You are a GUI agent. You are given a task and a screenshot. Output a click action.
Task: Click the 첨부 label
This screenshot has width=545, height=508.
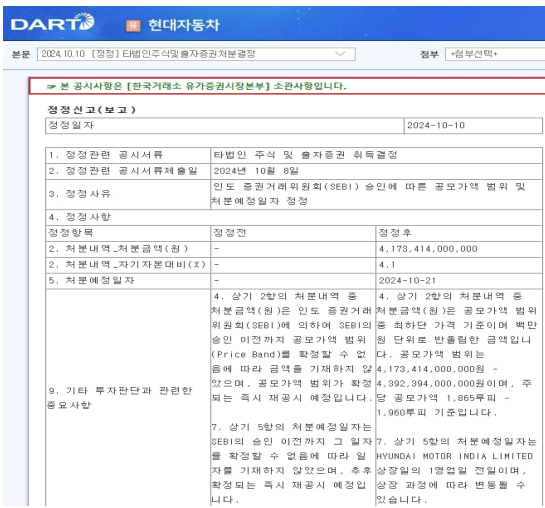point(429,54)
